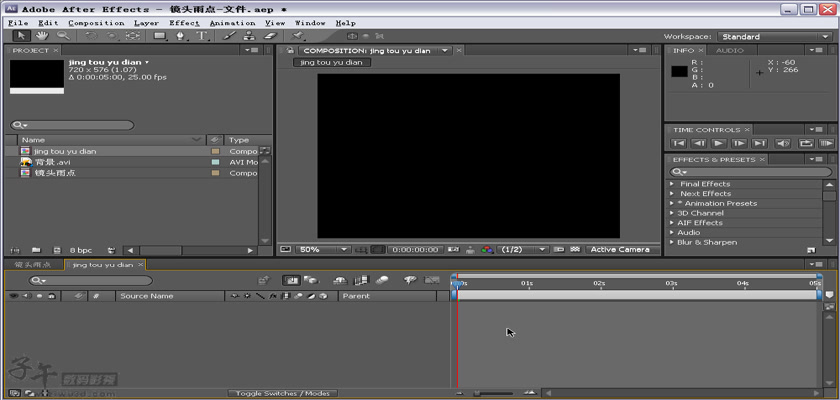Viewport: 840px width, 400px height.
Task: Click Always Preview This View icon
Action: pyautogui.click(x=284, y=250)
